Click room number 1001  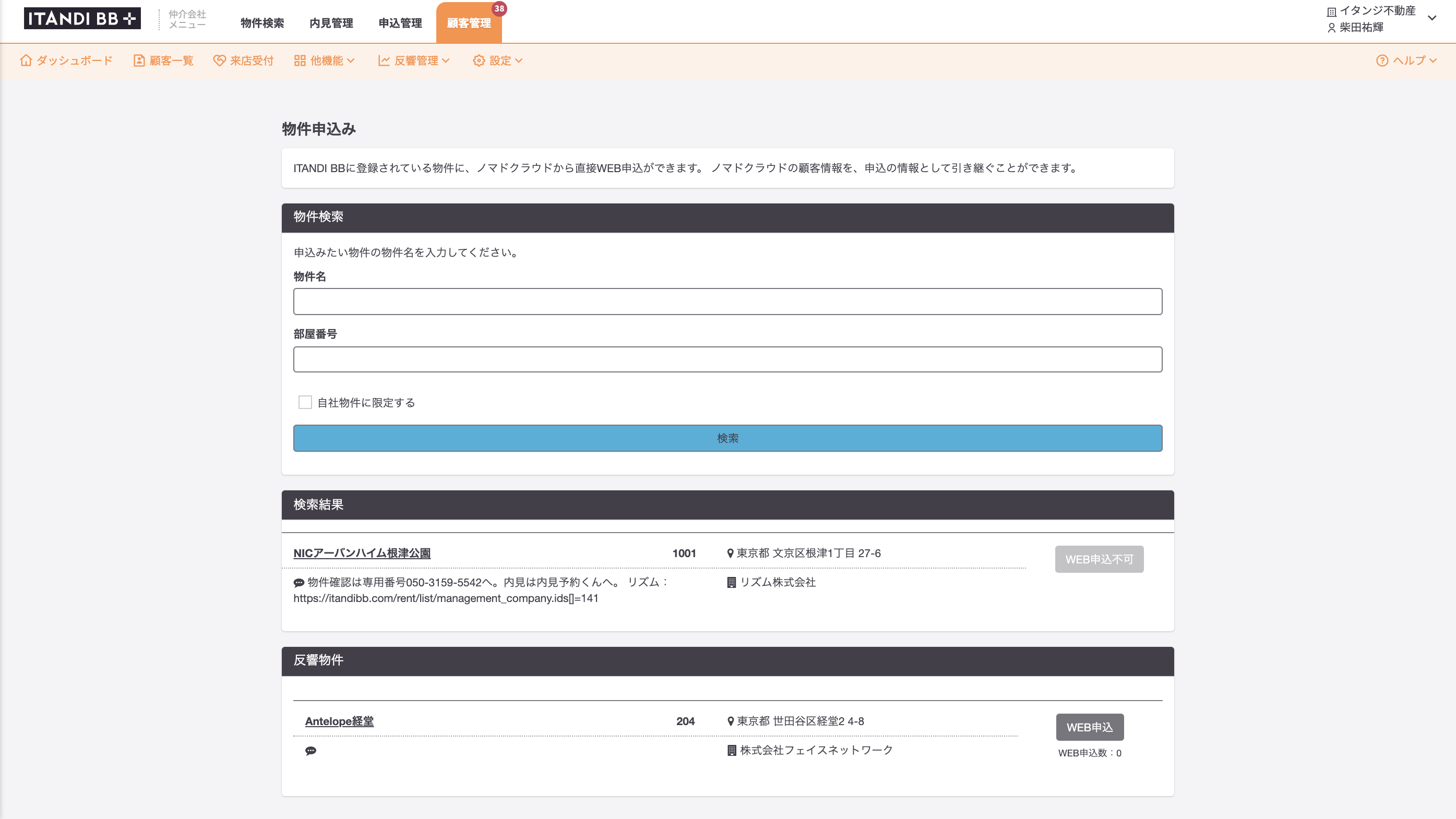click(x=684, y=553)
